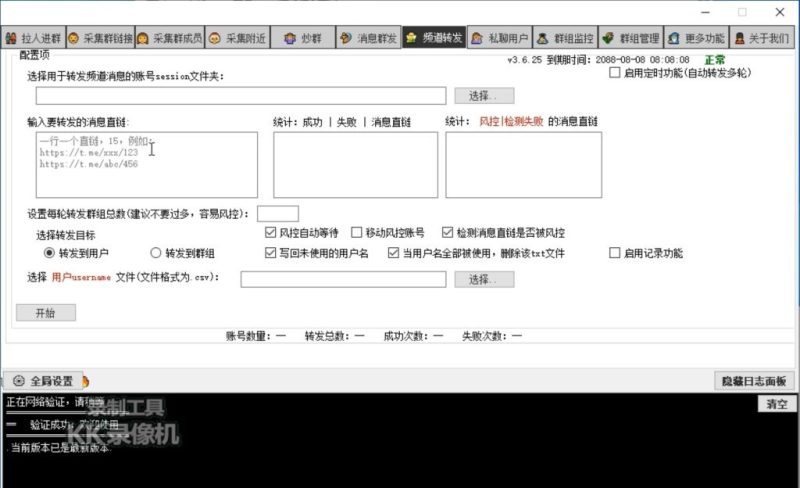Click 选择 button for username csv file
Viewport: 800px width, 488px height.
click(484, 279)
